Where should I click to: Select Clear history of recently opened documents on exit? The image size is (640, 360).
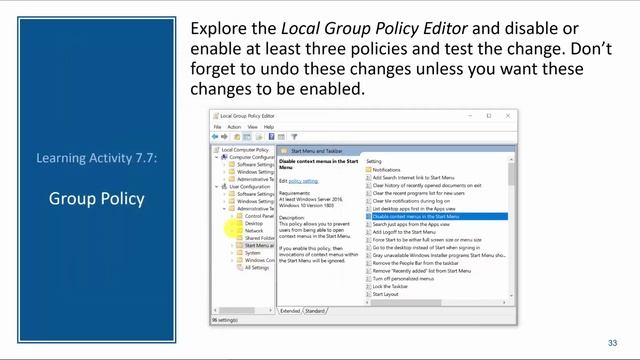pyautogui.click(x=427, y=185)
